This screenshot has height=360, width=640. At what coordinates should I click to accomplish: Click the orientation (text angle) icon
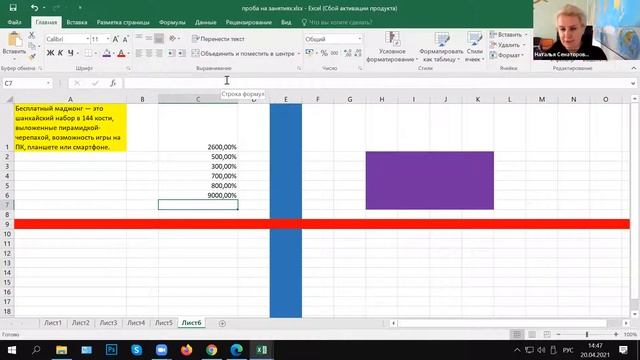173,38
